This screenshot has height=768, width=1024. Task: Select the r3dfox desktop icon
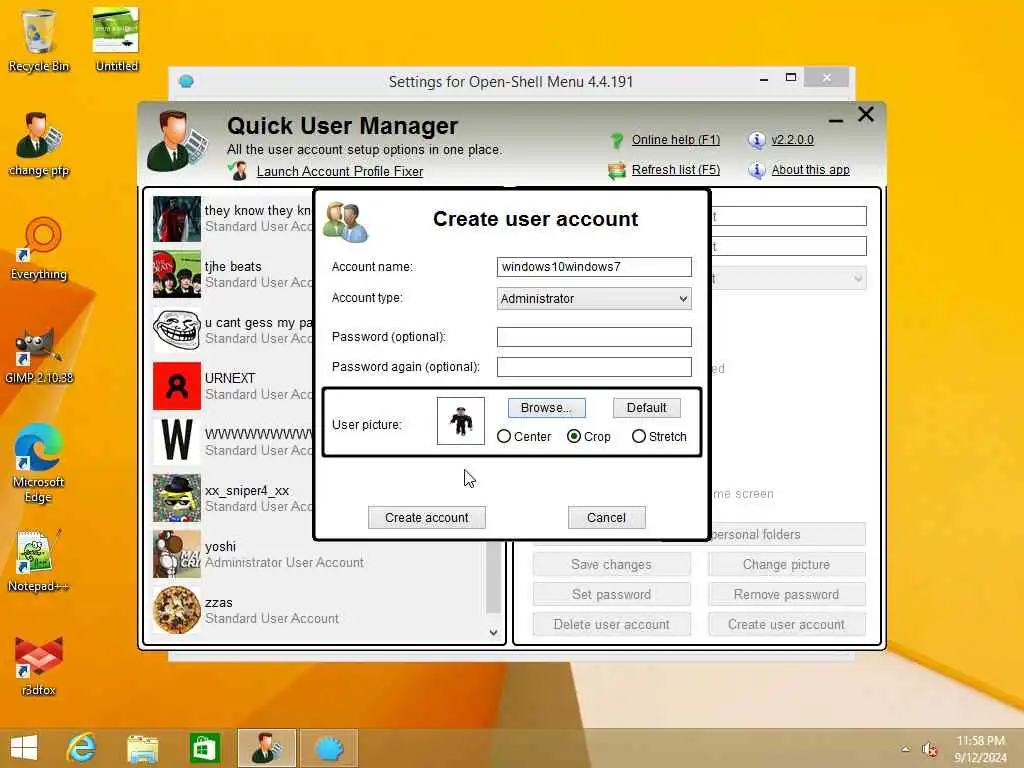(x=39, y=665)
